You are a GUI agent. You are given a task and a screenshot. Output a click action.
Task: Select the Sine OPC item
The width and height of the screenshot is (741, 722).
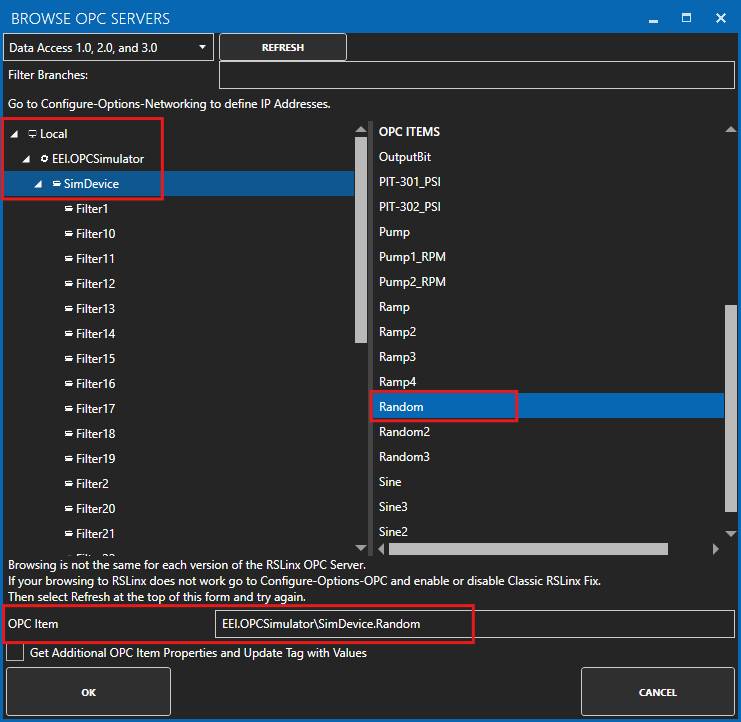(390, 482)
